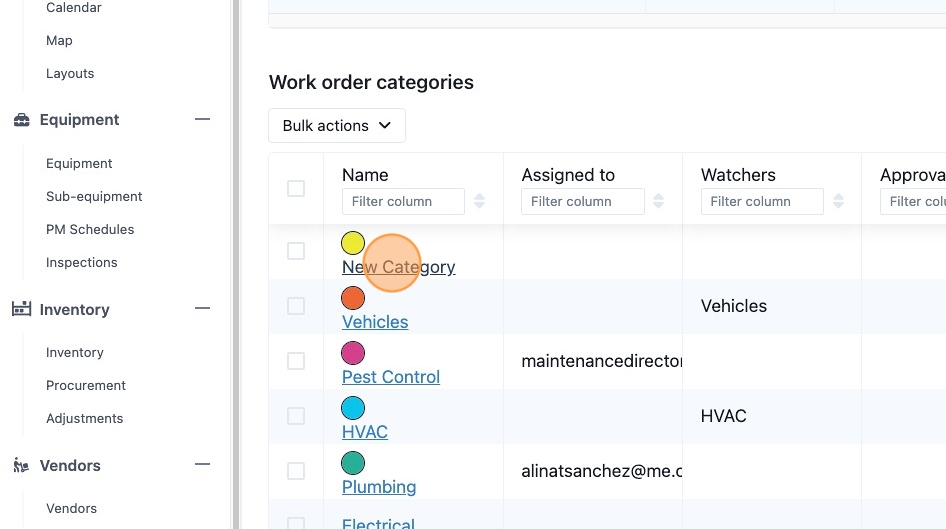The height and width of the screenshot is (529, 946).
Task: Click the blue HVAC color swatch
Action: (x=353, y=408)
